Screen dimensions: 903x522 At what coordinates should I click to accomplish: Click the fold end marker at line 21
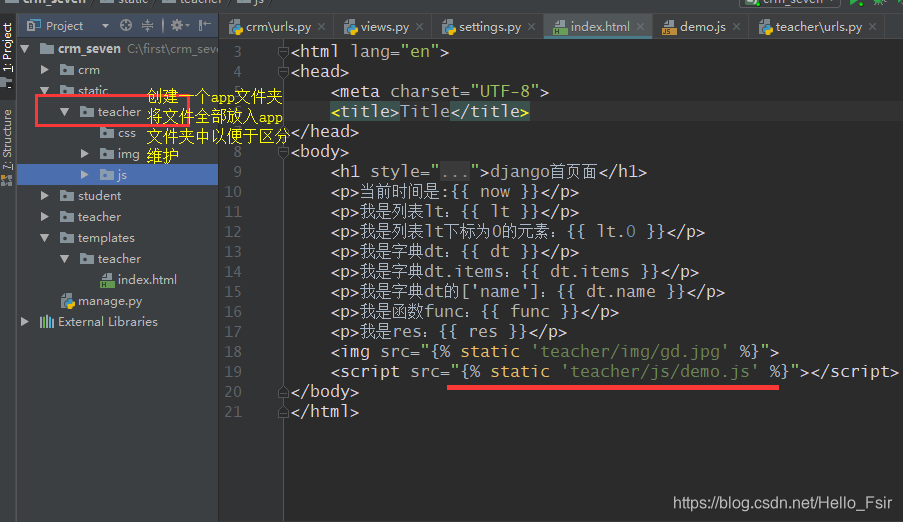pos(283,412)
